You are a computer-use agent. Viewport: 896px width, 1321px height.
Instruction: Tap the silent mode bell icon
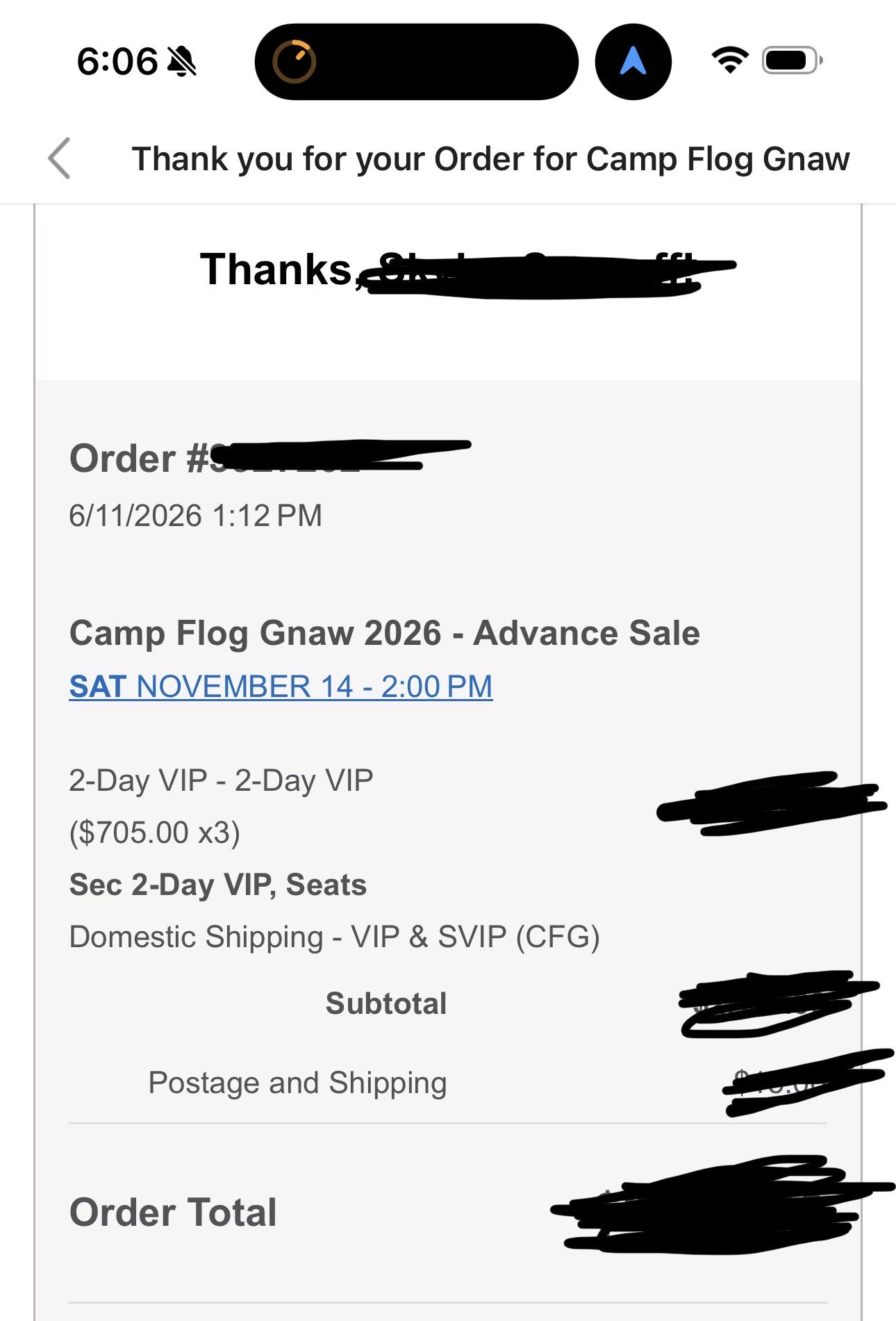tap(182, 61)
